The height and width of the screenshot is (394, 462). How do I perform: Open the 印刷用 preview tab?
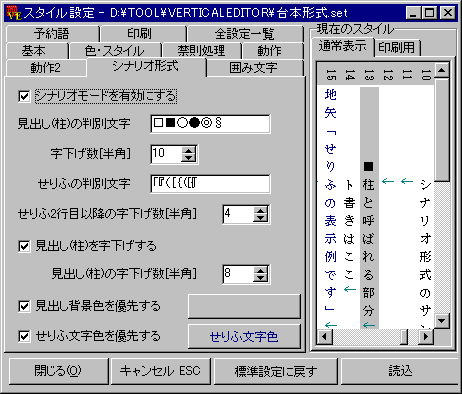[397, 47]
